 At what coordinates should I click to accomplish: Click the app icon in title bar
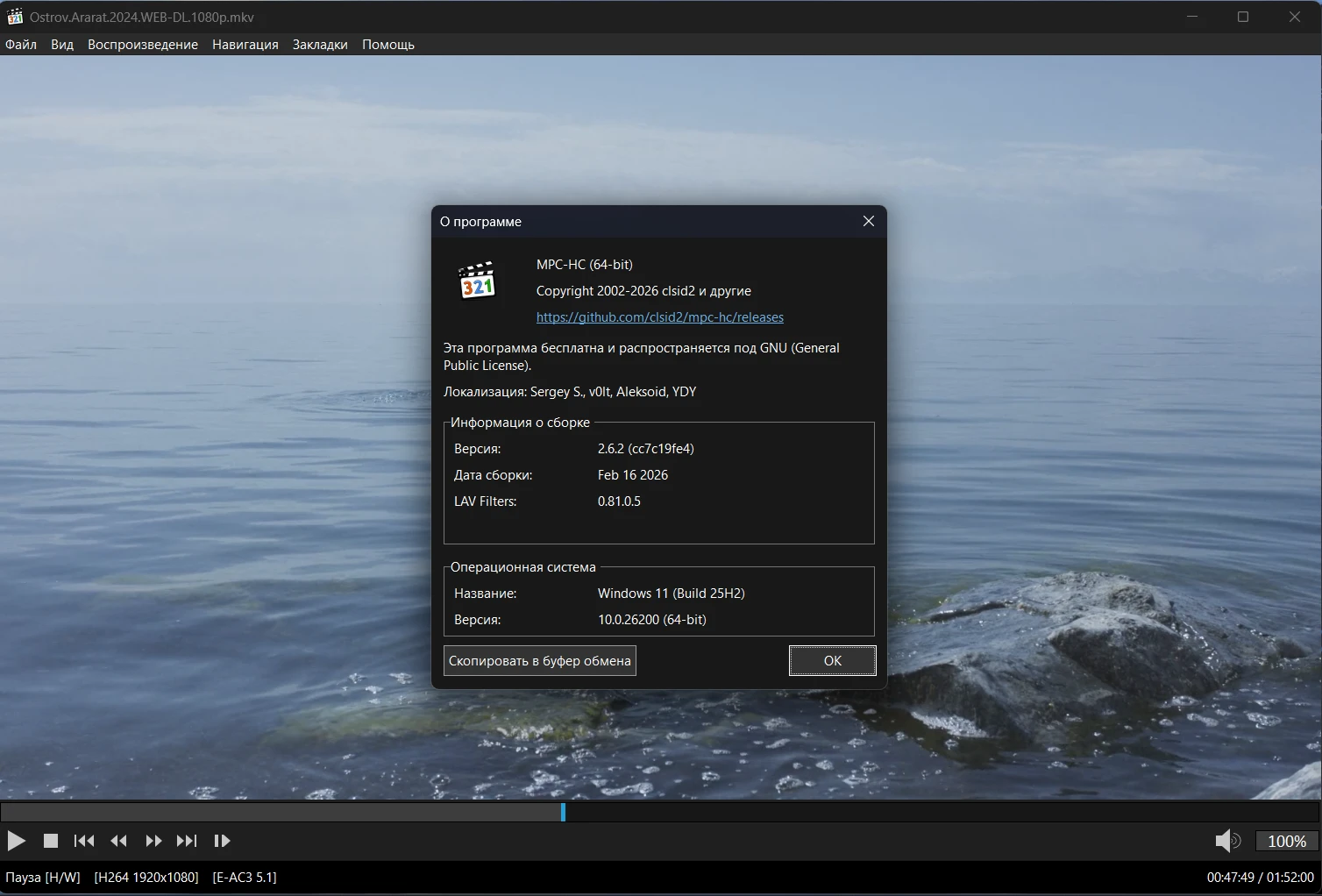click(x=15, y=17)
